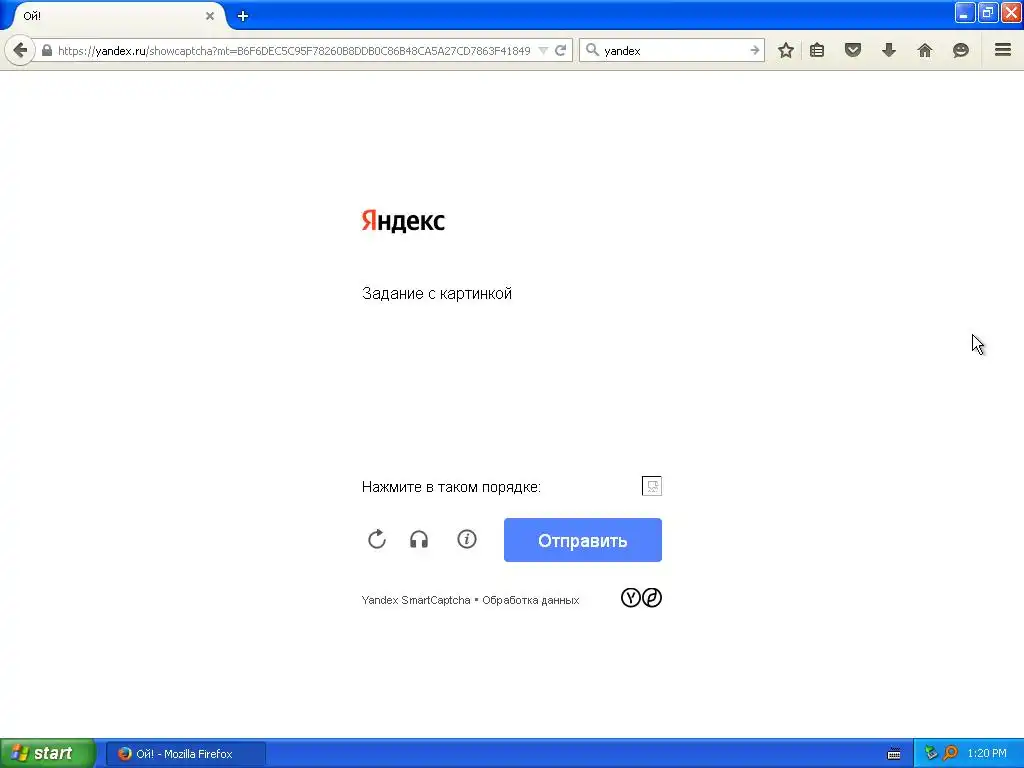Reload the page from the address bar
Viewport: 1024px width, 768px height.
click(560, 50)
